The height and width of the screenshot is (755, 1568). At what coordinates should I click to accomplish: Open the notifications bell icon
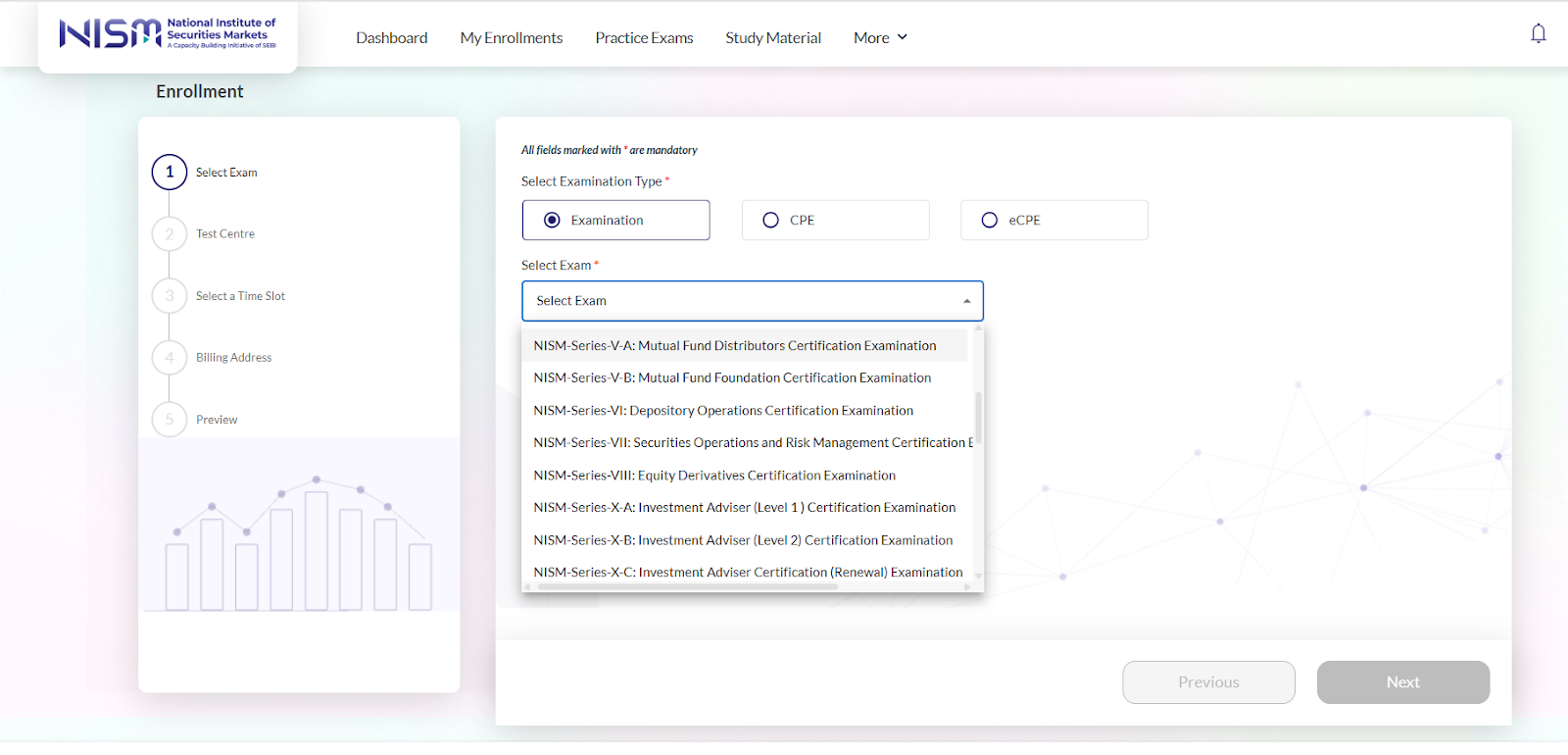pos(1539,33)
